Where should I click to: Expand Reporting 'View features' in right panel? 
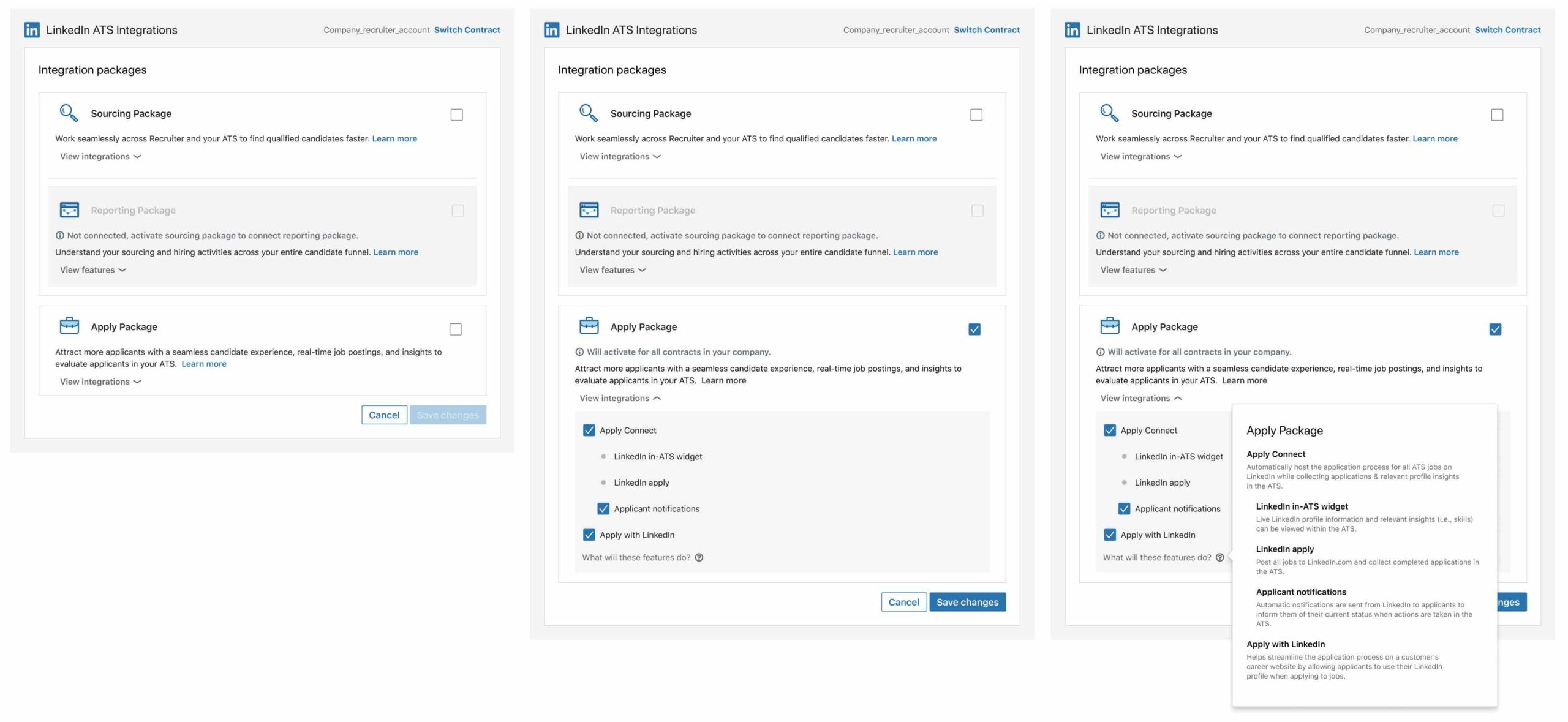pyautogui.click(x=1134, y=270)
